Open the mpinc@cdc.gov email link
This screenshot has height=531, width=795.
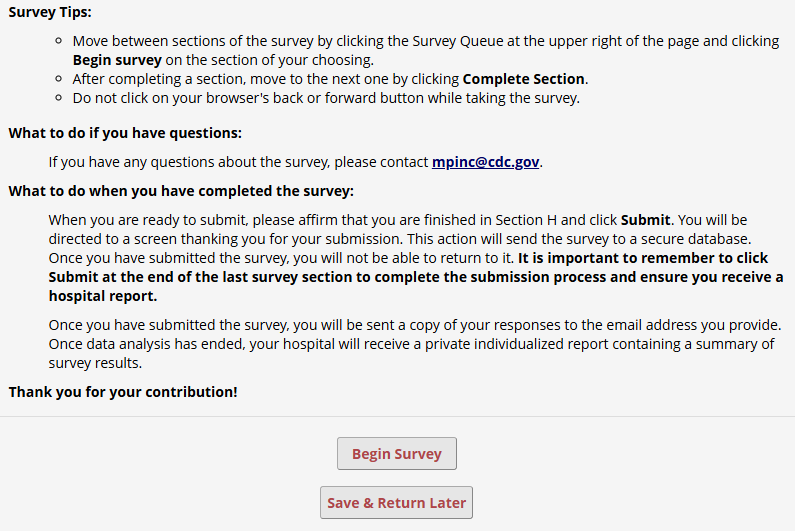pos(486,162)
